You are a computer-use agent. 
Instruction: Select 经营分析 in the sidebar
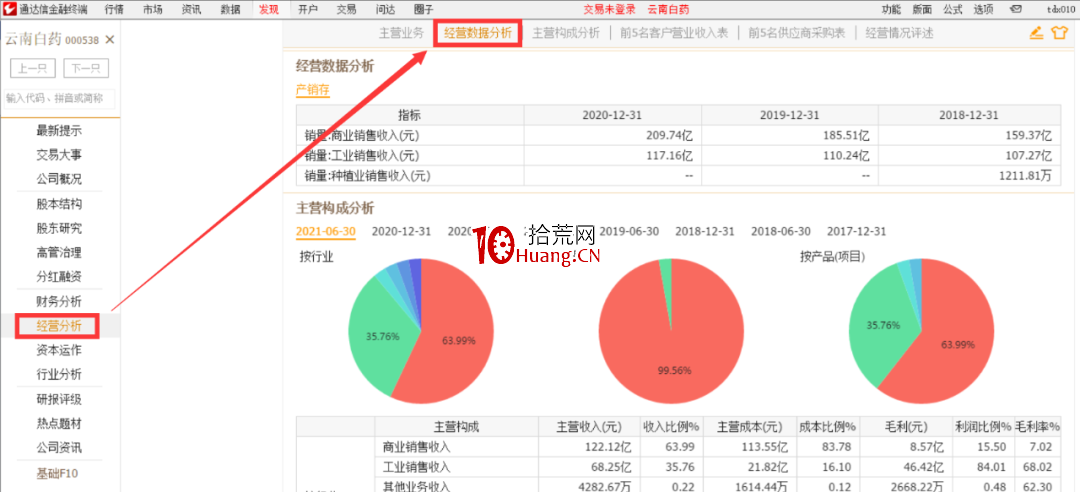[59, 326]
